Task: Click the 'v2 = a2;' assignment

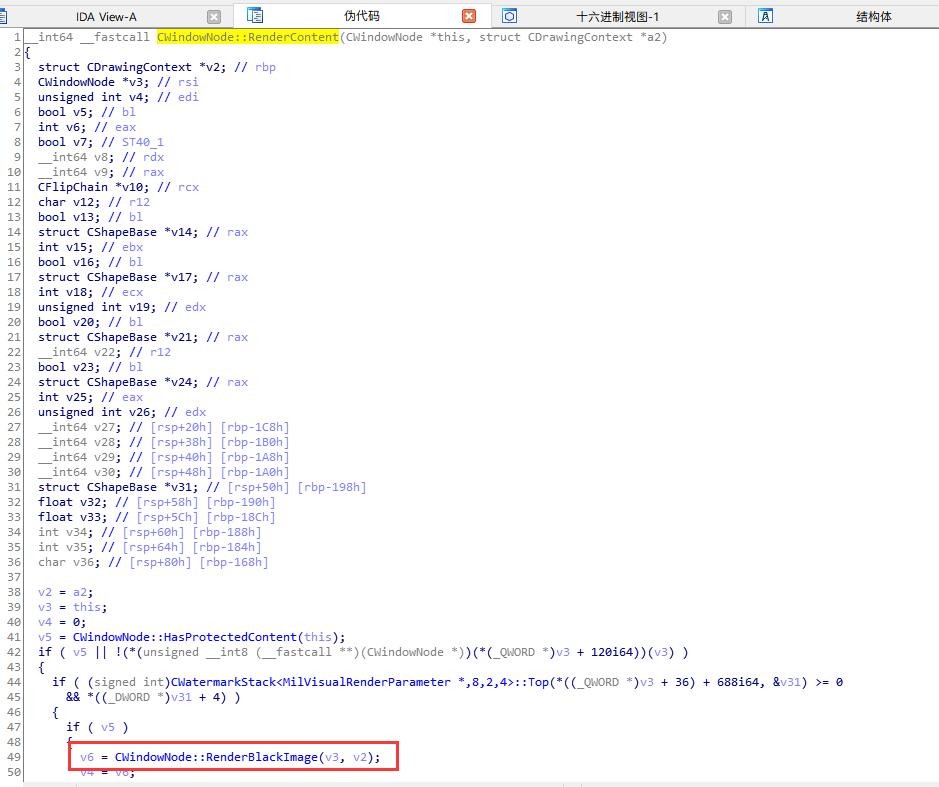Action: [65, 592]
